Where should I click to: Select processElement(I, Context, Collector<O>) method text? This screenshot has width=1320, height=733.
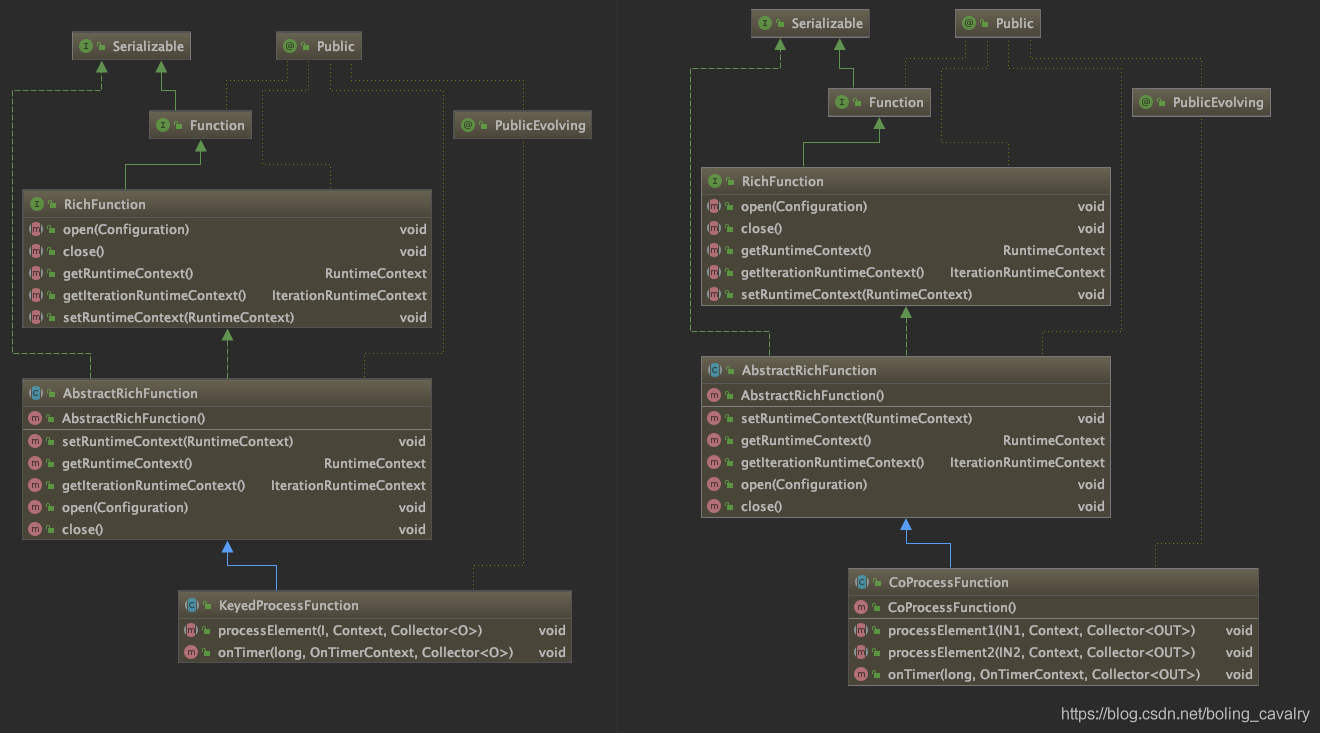(350, 630)
